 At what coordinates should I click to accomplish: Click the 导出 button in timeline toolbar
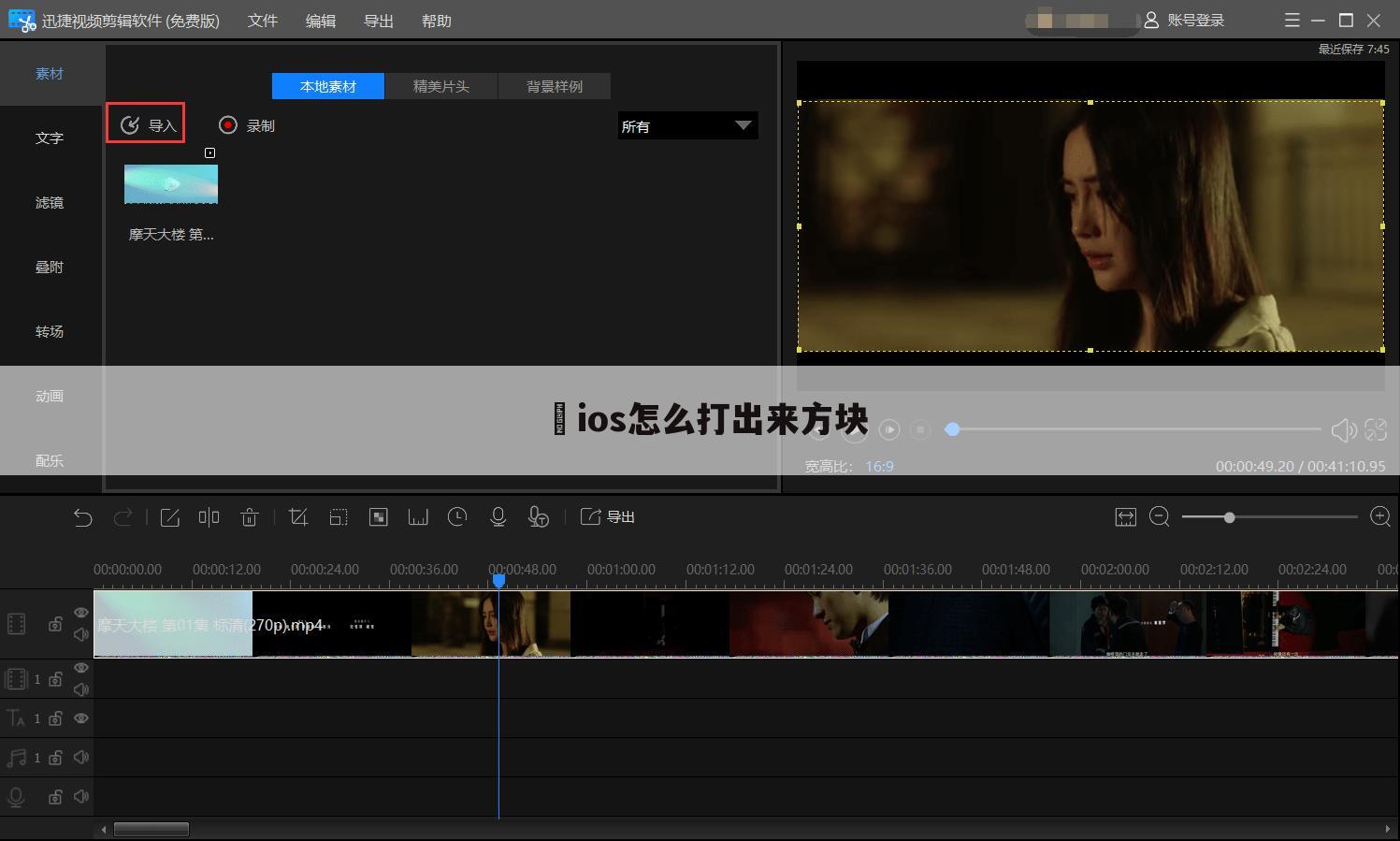608,517
